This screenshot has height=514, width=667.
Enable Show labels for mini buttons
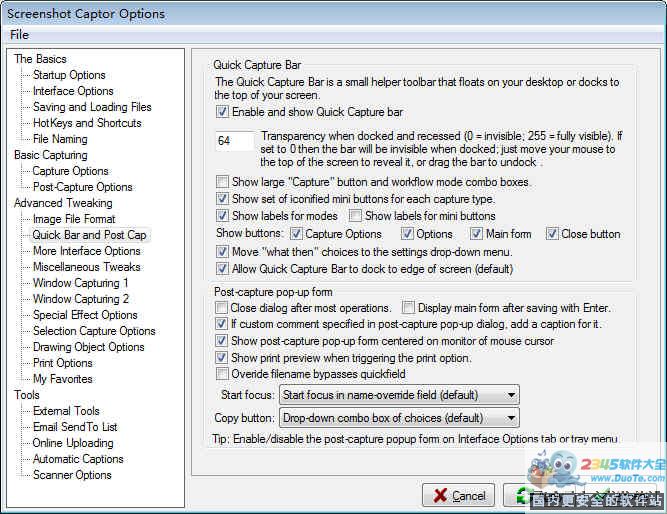pyautogui.click(x=355, y=216)
